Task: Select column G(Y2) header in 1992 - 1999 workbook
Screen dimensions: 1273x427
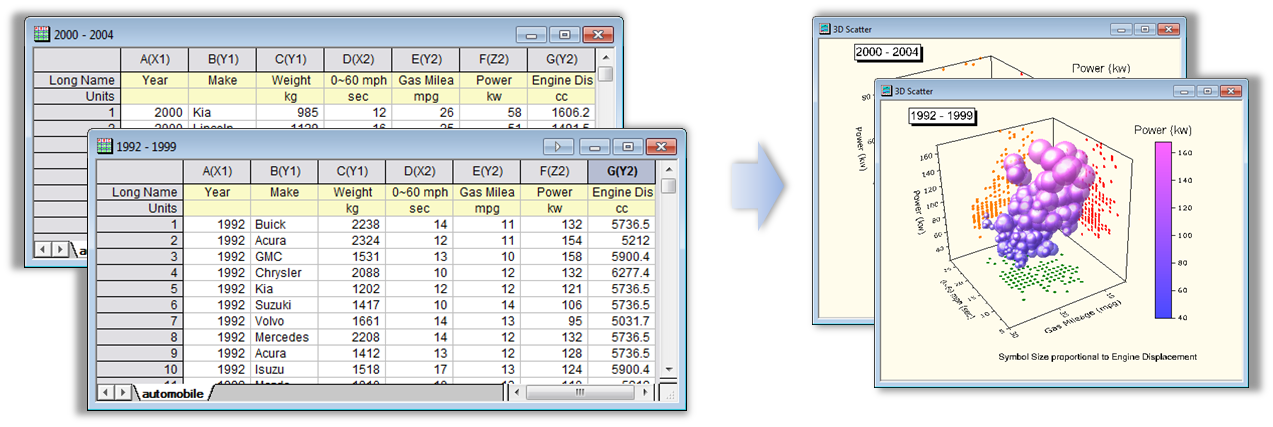Action: [621, 171]
